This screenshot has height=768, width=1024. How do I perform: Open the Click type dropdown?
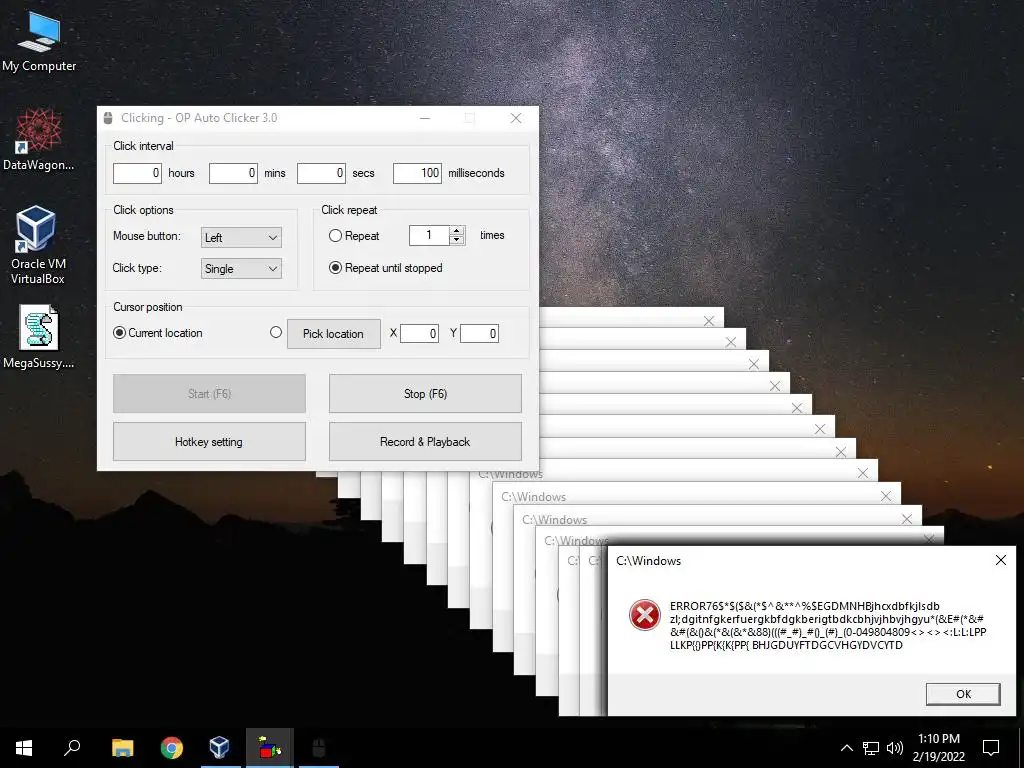[241, 268]
